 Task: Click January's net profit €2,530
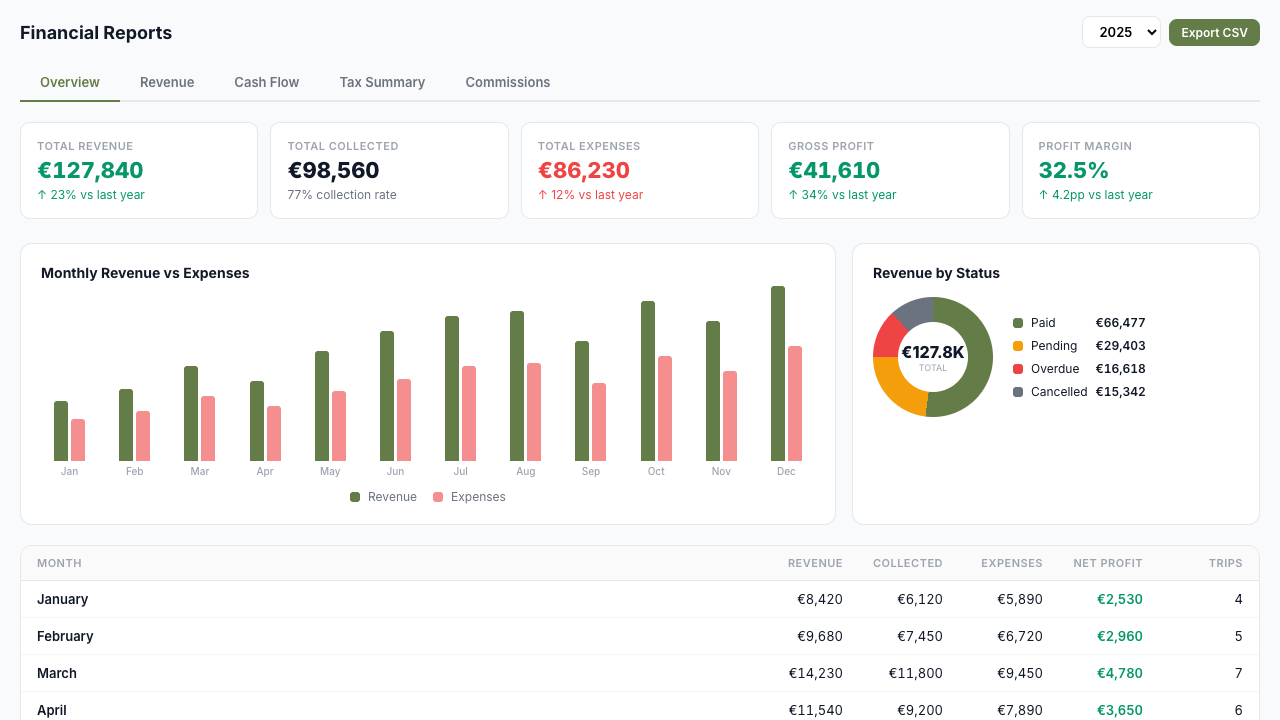1120,599
